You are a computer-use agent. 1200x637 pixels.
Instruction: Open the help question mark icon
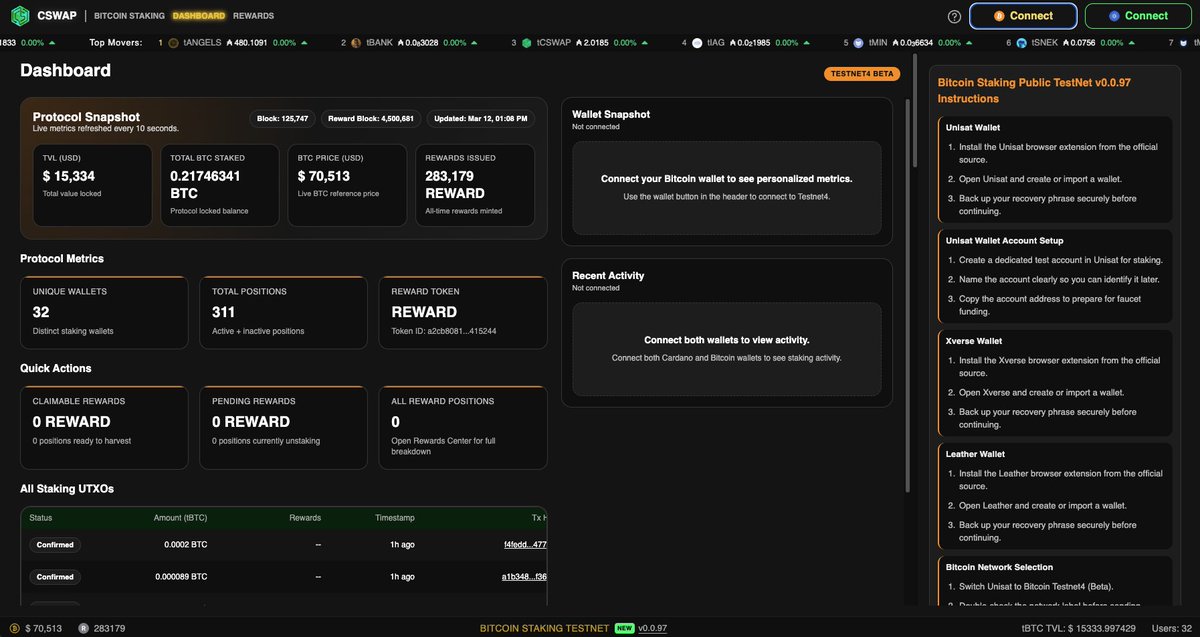pyautogui.click(x=953, y=16)
